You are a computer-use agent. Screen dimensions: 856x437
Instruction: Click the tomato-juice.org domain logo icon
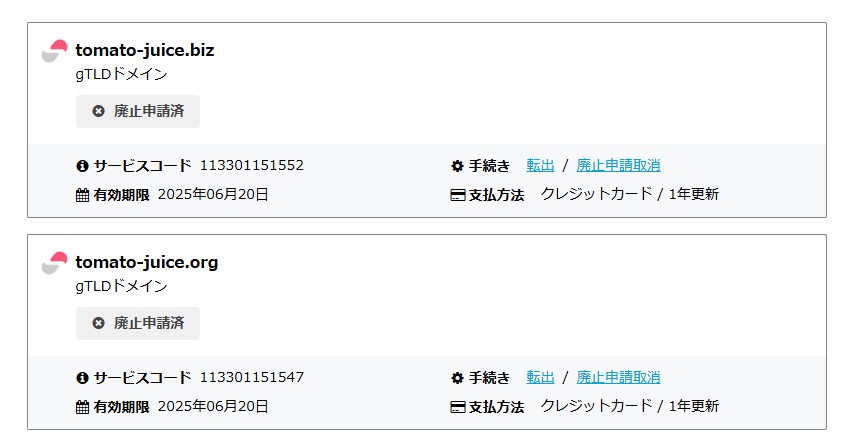[55, 263]
